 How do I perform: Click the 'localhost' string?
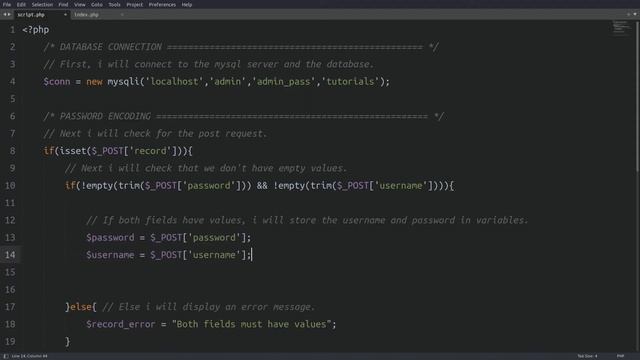tap(174, 82)
